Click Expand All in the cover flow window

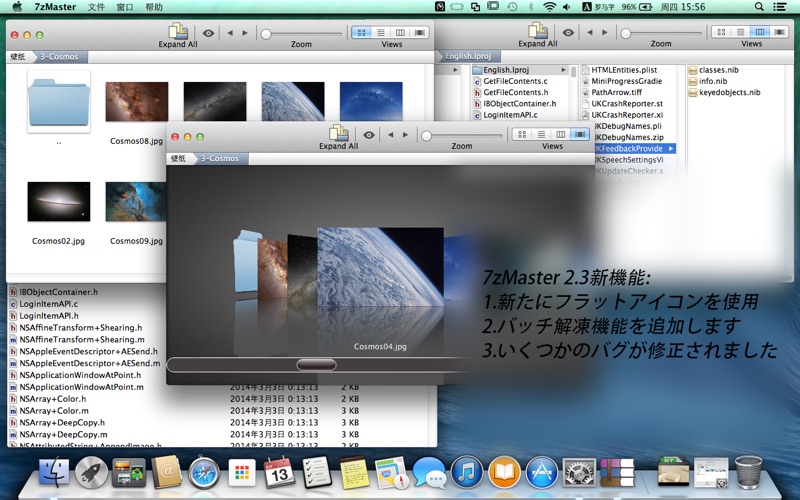click(x=339, y=137)
